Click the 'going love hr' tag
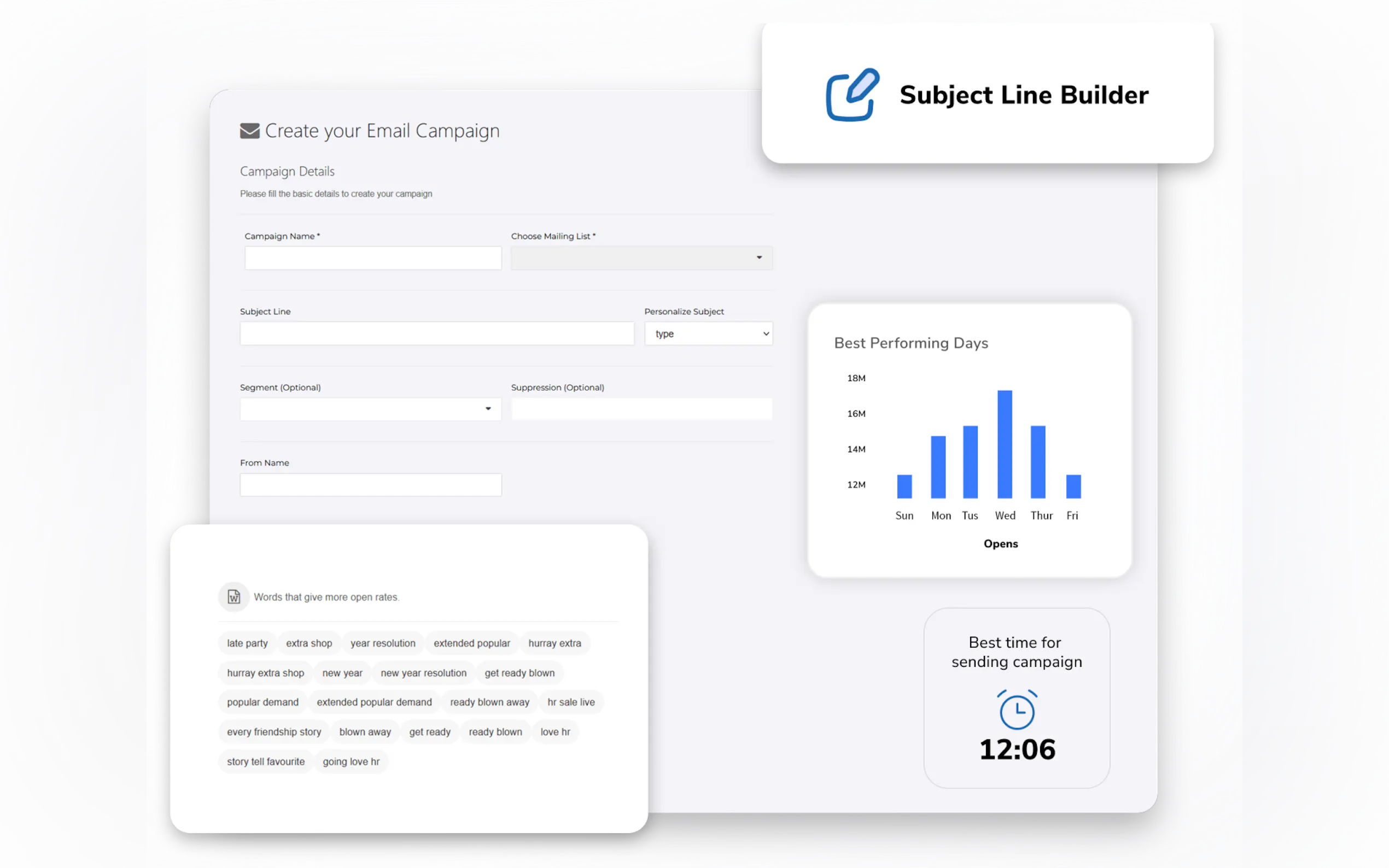1389x868 pixels. [x=351, y=762]
